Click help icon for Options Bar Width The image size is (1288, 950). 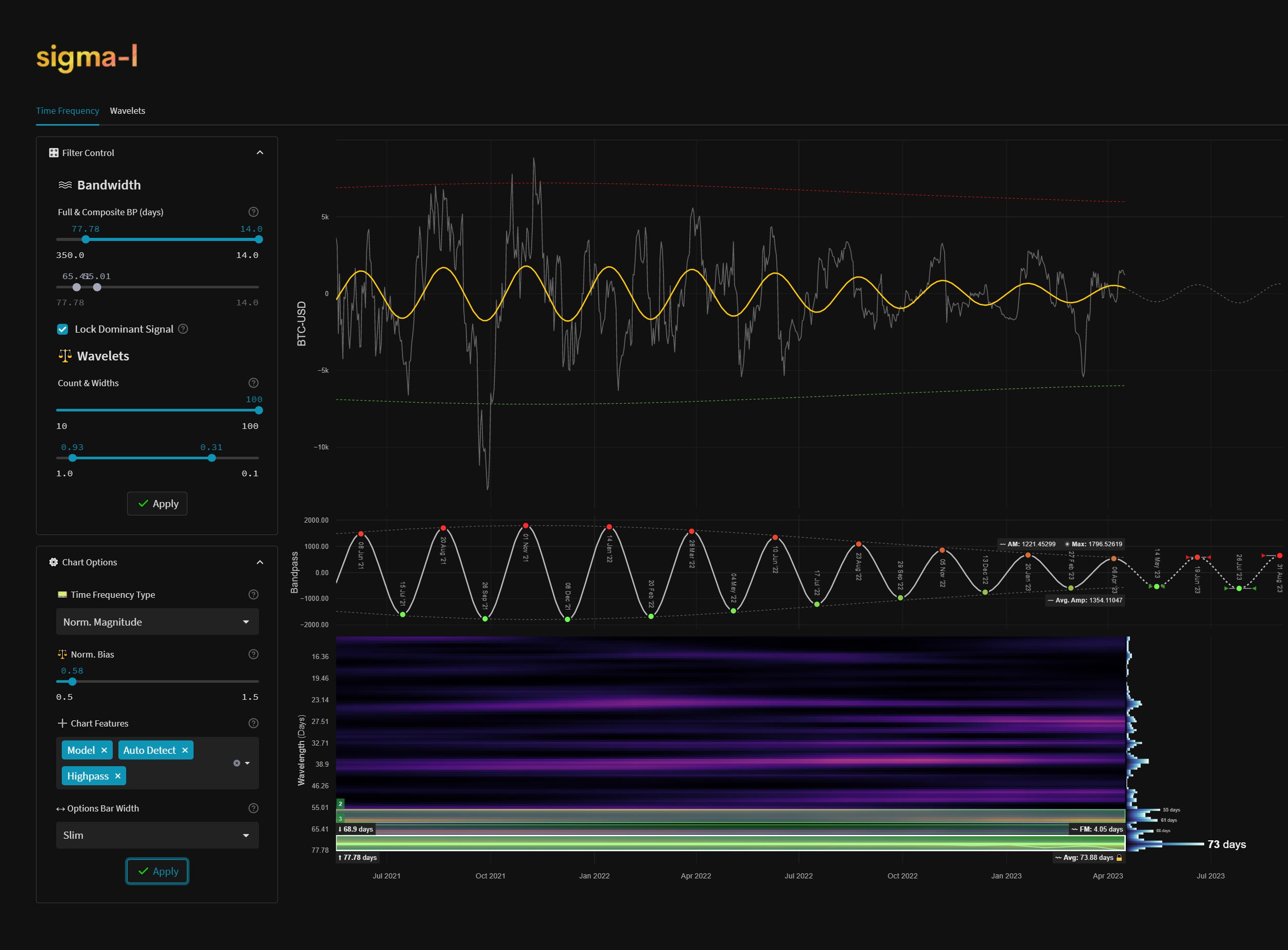[x=253, y=808]
